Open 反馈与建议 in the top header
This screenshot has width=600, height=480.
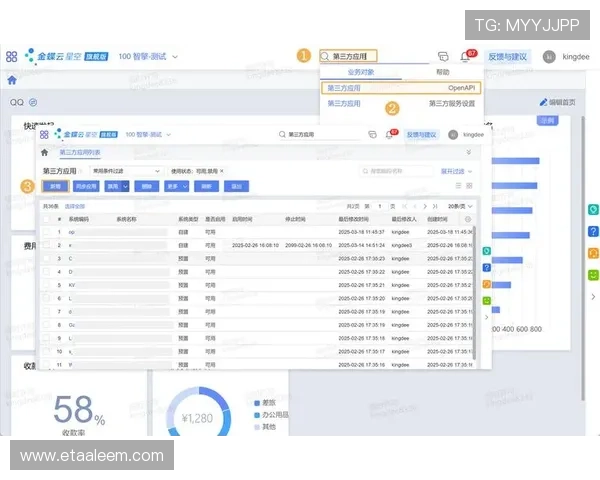point(507,57)
